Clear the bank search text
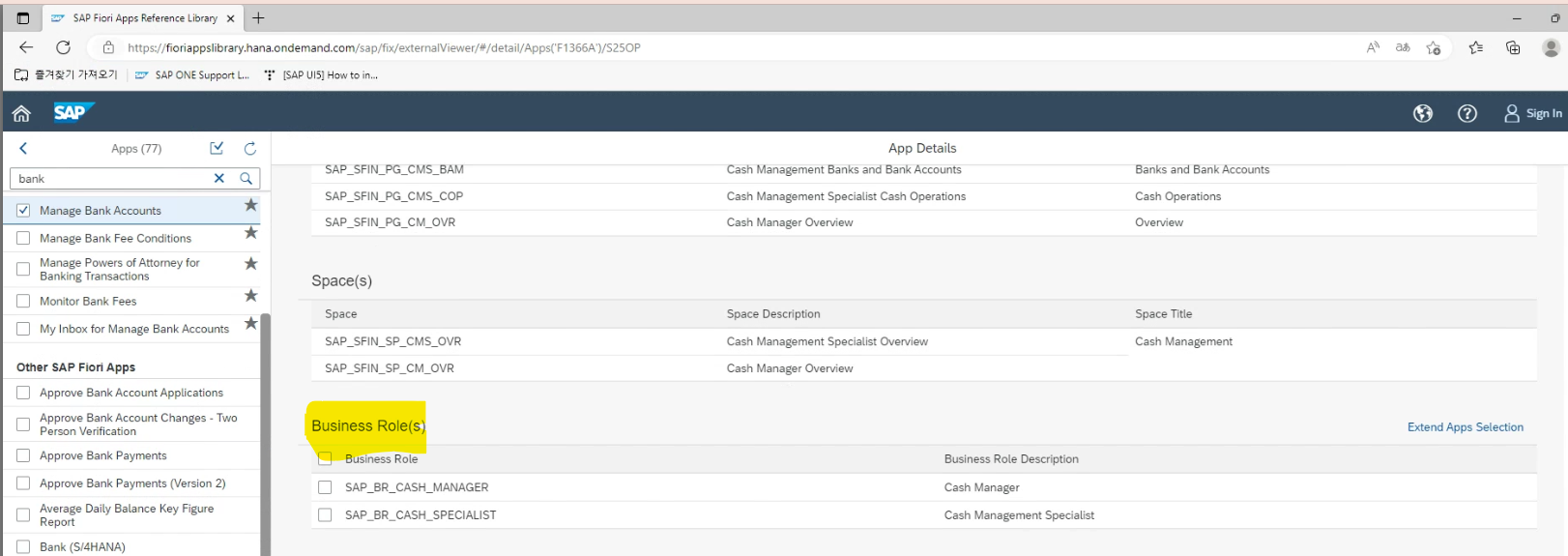The image size is (1568, 556). 219,178
